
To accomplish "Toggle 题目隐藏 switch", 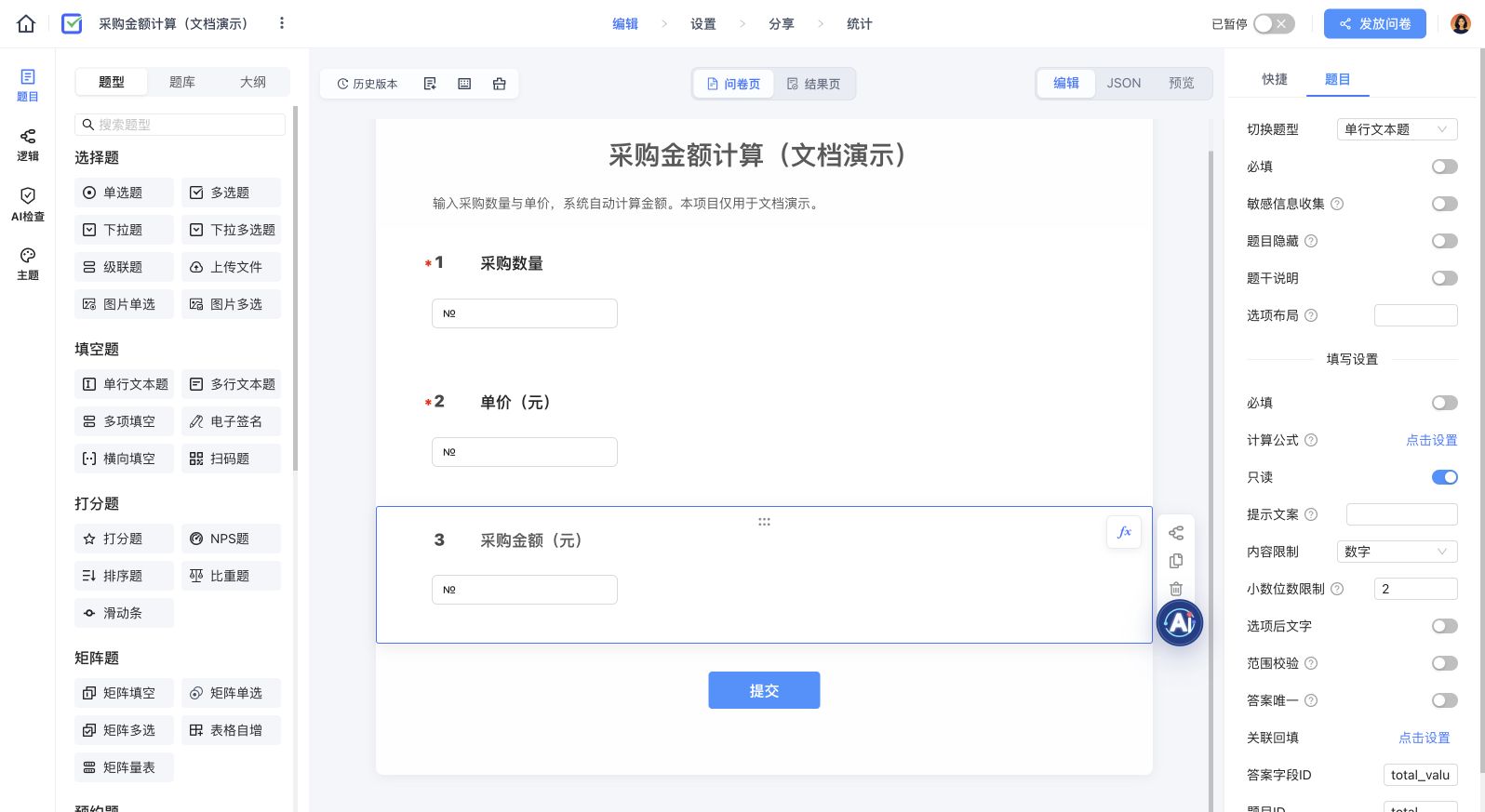I will point(1445,241).
